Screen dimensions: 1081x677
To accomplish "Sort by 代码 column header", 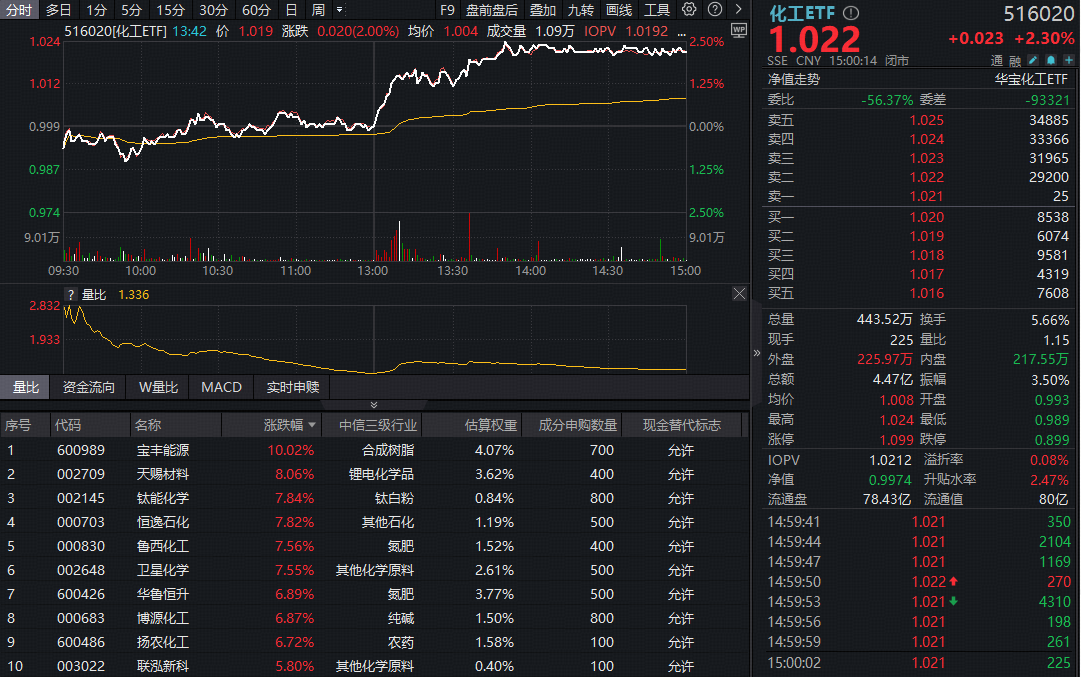I will click(x=68, y=425).
